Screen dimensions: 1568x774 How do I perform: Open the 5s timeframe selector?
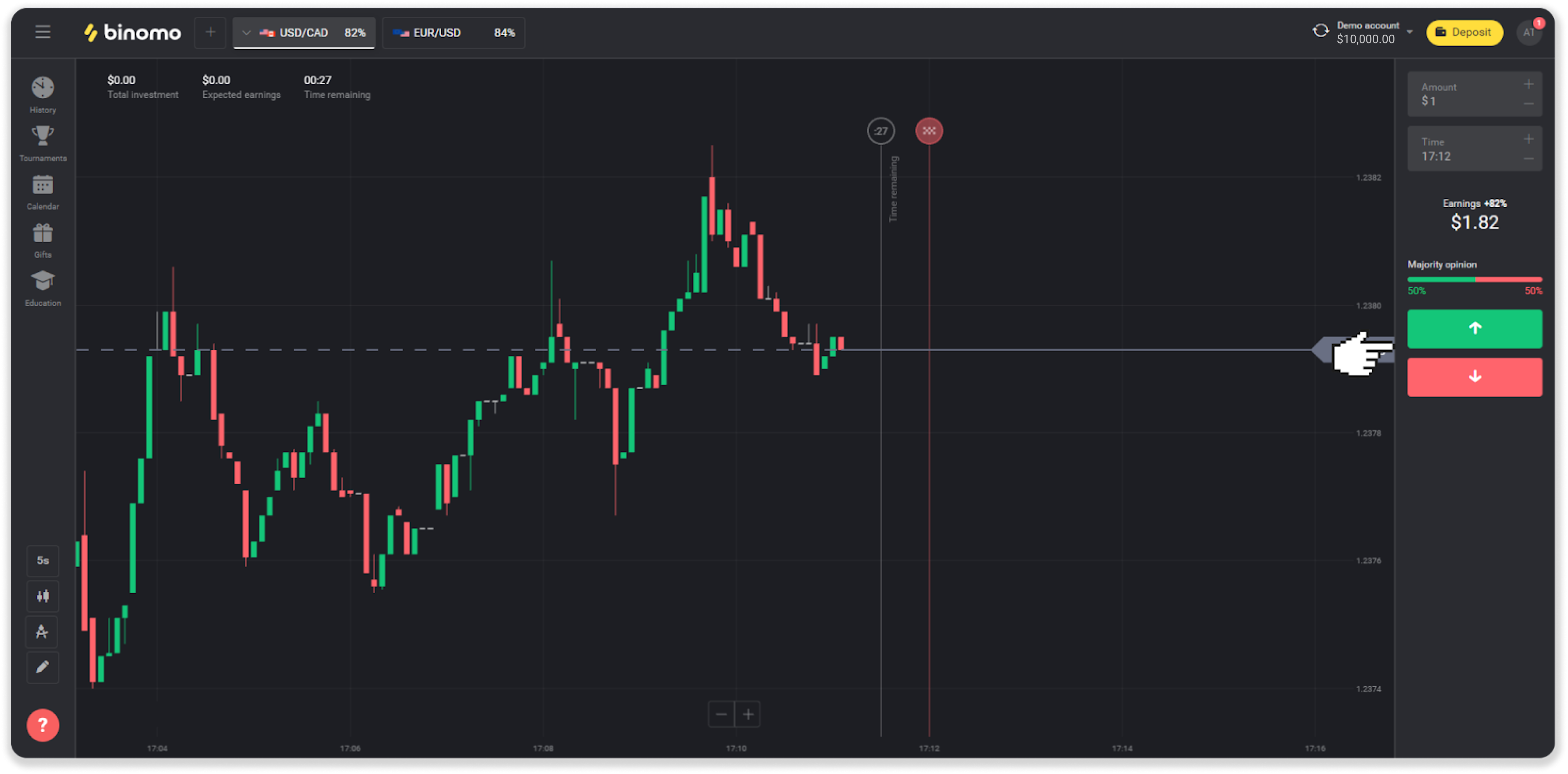pyautogui.click(x=42, y=560)
